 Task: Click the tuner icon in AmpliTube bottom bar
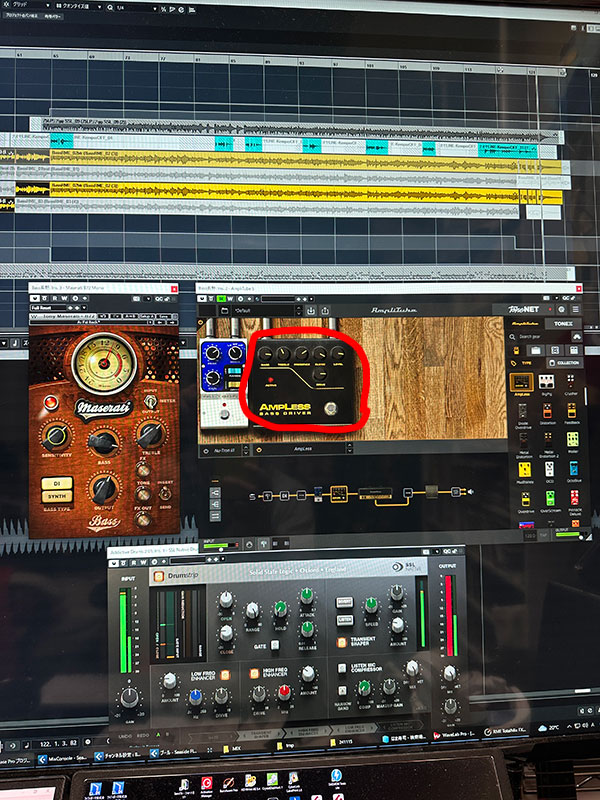[264, 544]
